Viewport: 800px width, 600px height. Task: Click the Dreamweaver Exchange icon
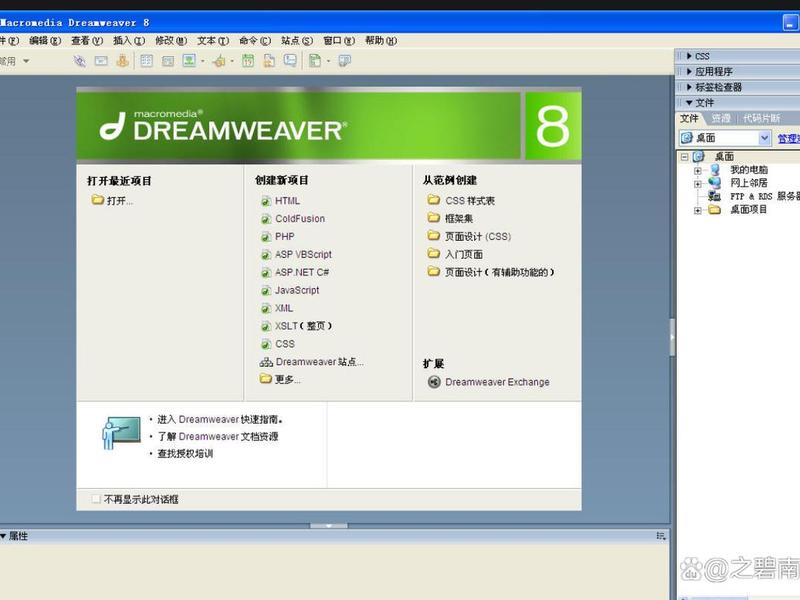coord(434,382)
